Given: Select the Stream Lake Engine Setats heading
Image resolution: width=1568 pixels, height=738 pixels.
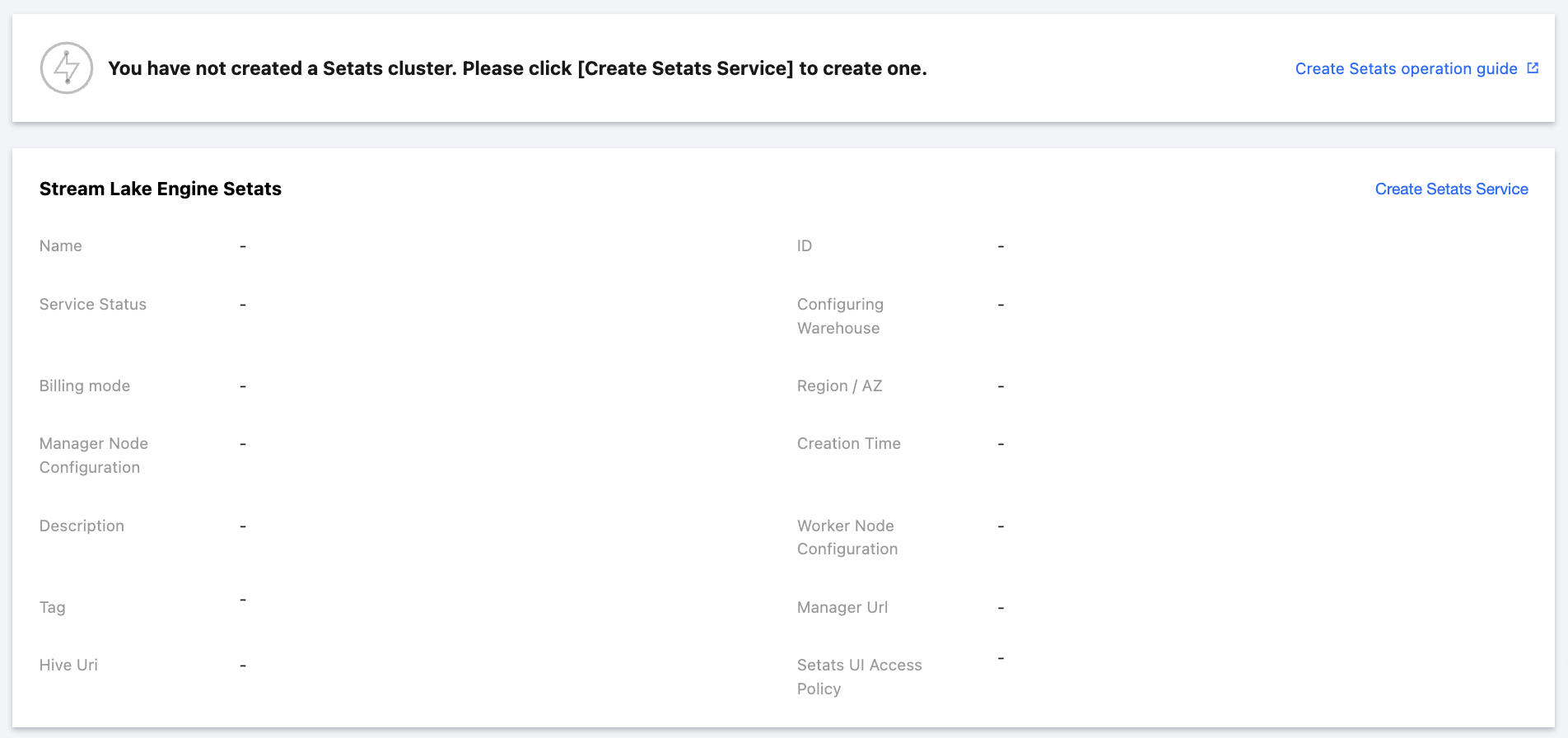Looking at the screenshot, I should 161,189.
